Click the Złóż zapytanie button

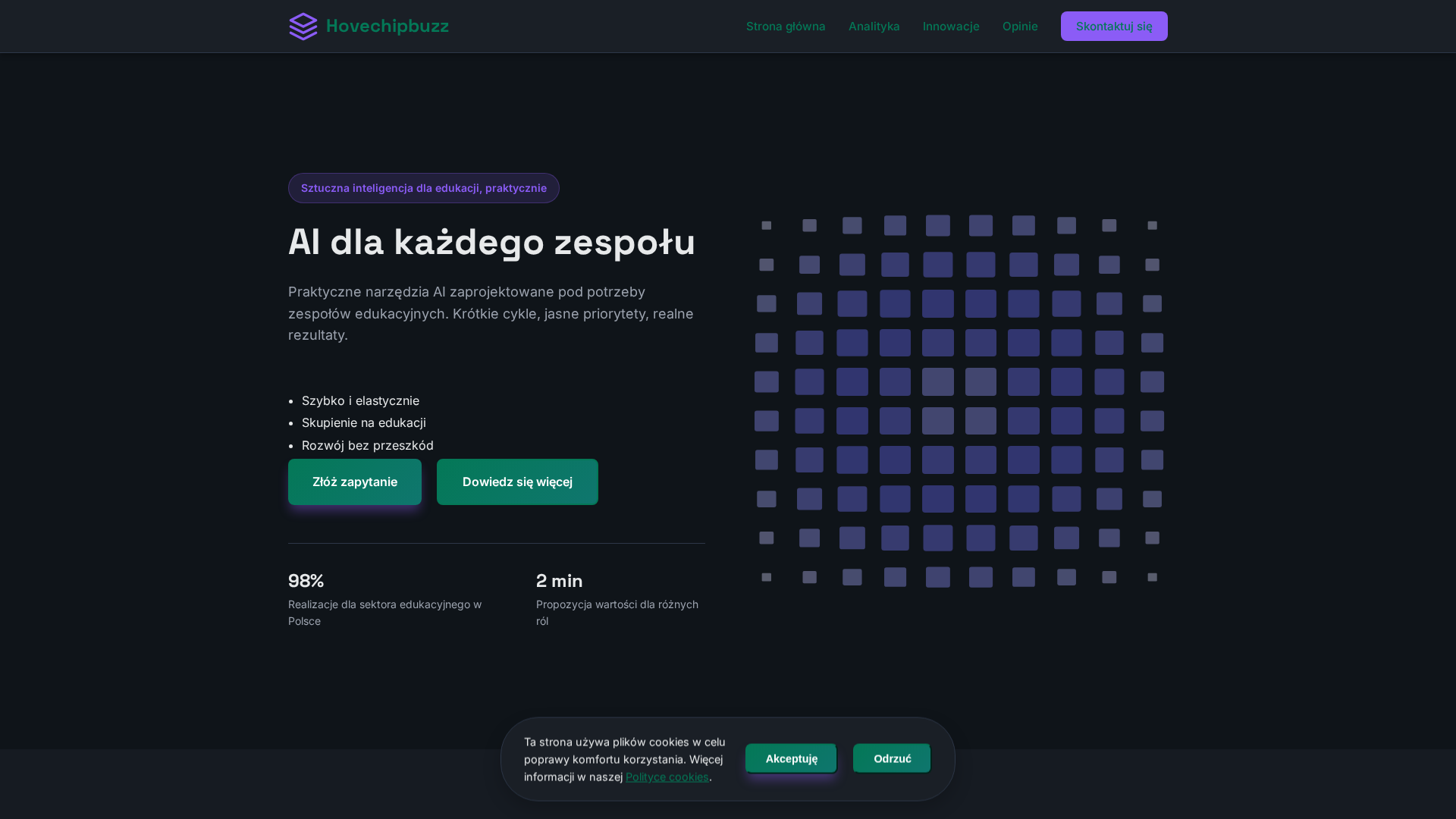355,482
